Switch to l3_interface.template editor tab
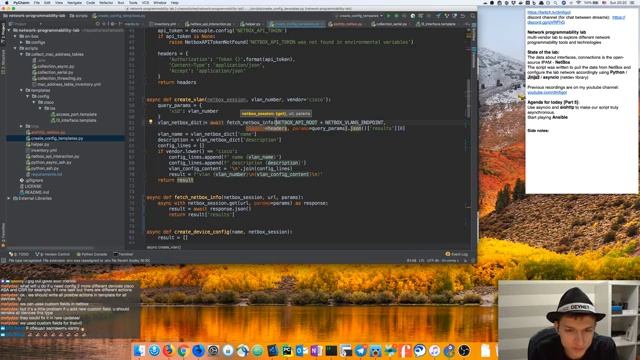This screenshot has height=360, width=640. [436, 24]
